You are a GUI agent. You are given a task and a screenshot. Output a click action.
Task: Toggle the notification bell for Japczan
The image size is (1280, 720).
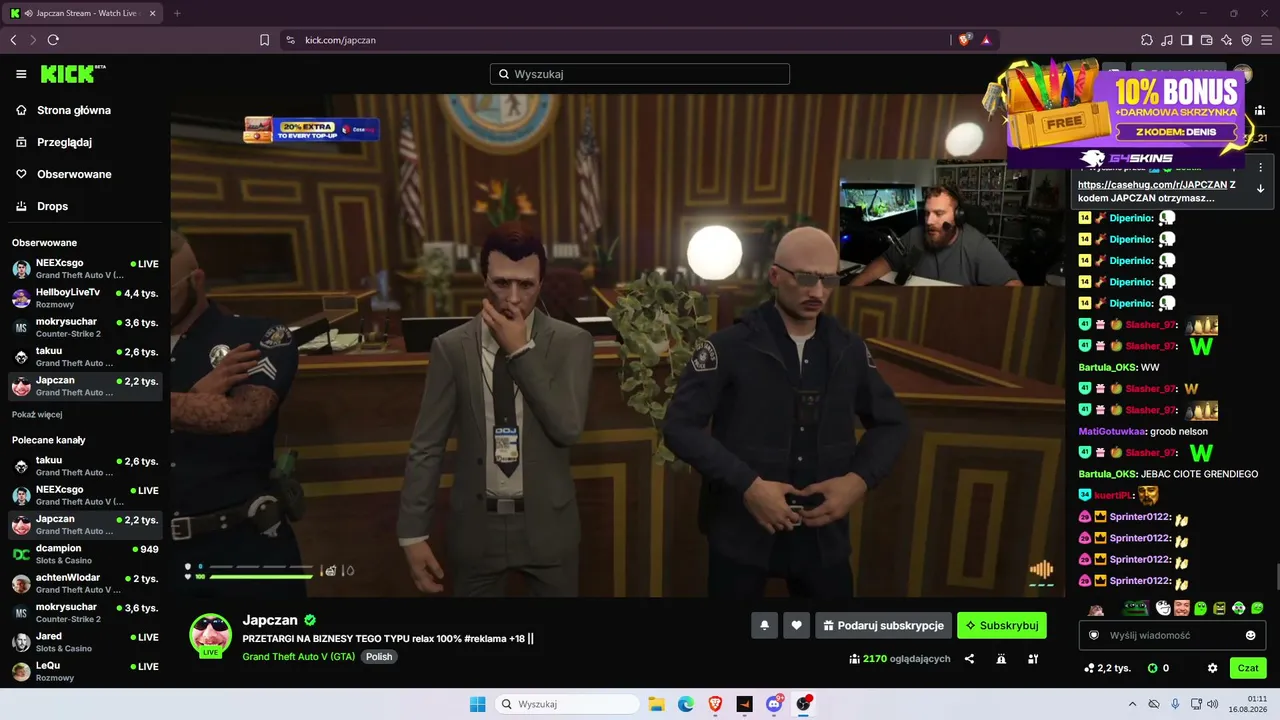point(764,625)
